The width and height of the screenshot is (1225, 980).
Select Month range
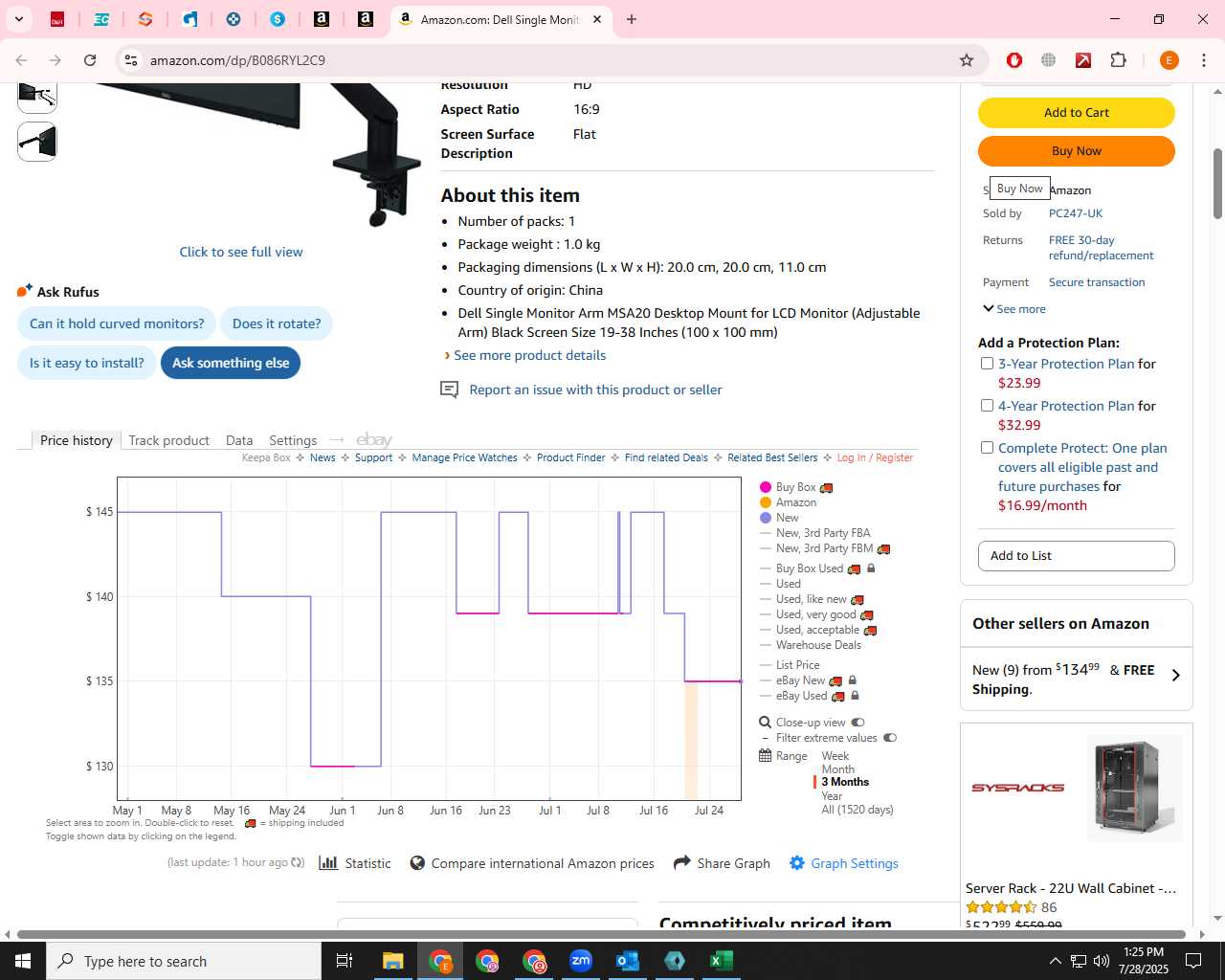tap(837, 769)
